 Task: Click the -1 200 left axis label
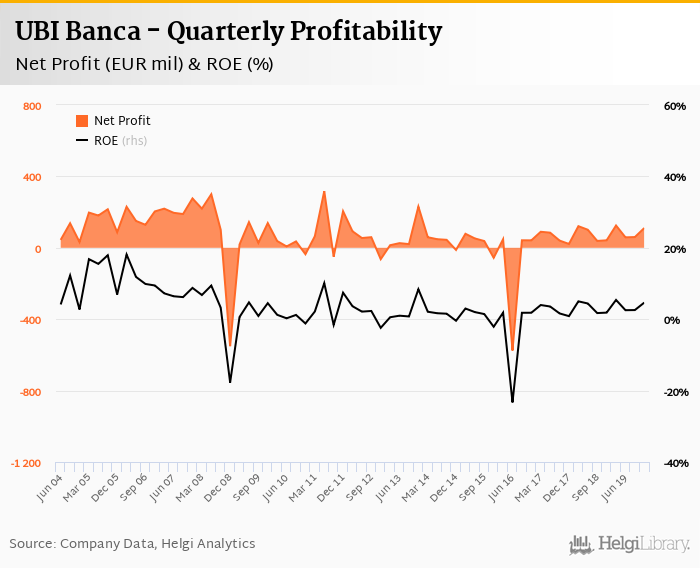(x=25, y=464)
